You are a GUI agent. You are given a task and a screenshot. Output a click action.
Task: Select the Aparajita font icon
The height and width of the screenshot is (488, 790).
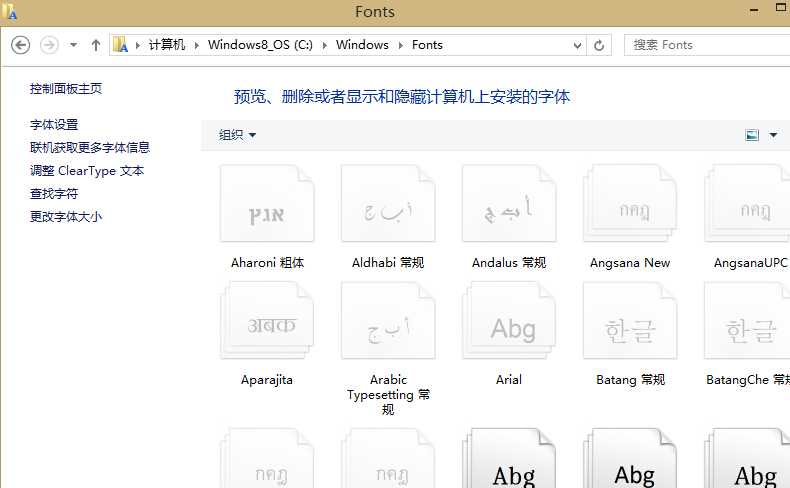point(267,320)
